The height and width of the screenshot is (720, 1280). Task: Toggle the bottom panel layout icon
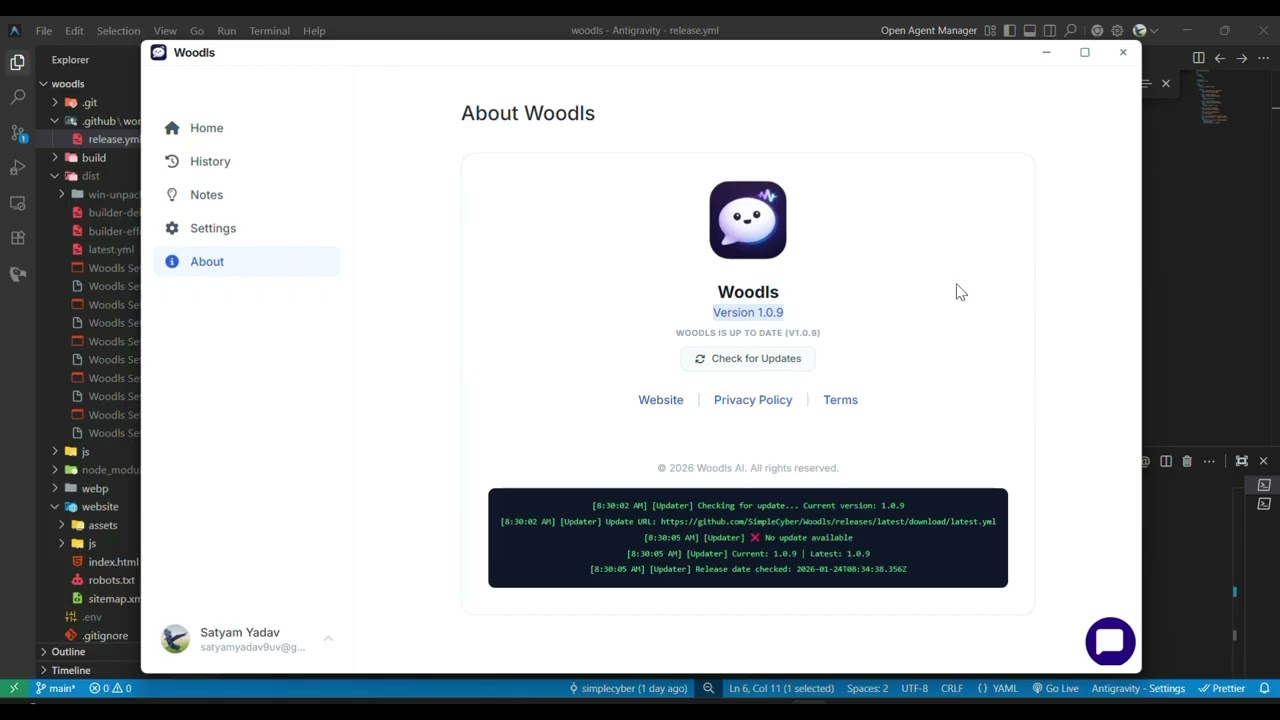point(1030,31)
